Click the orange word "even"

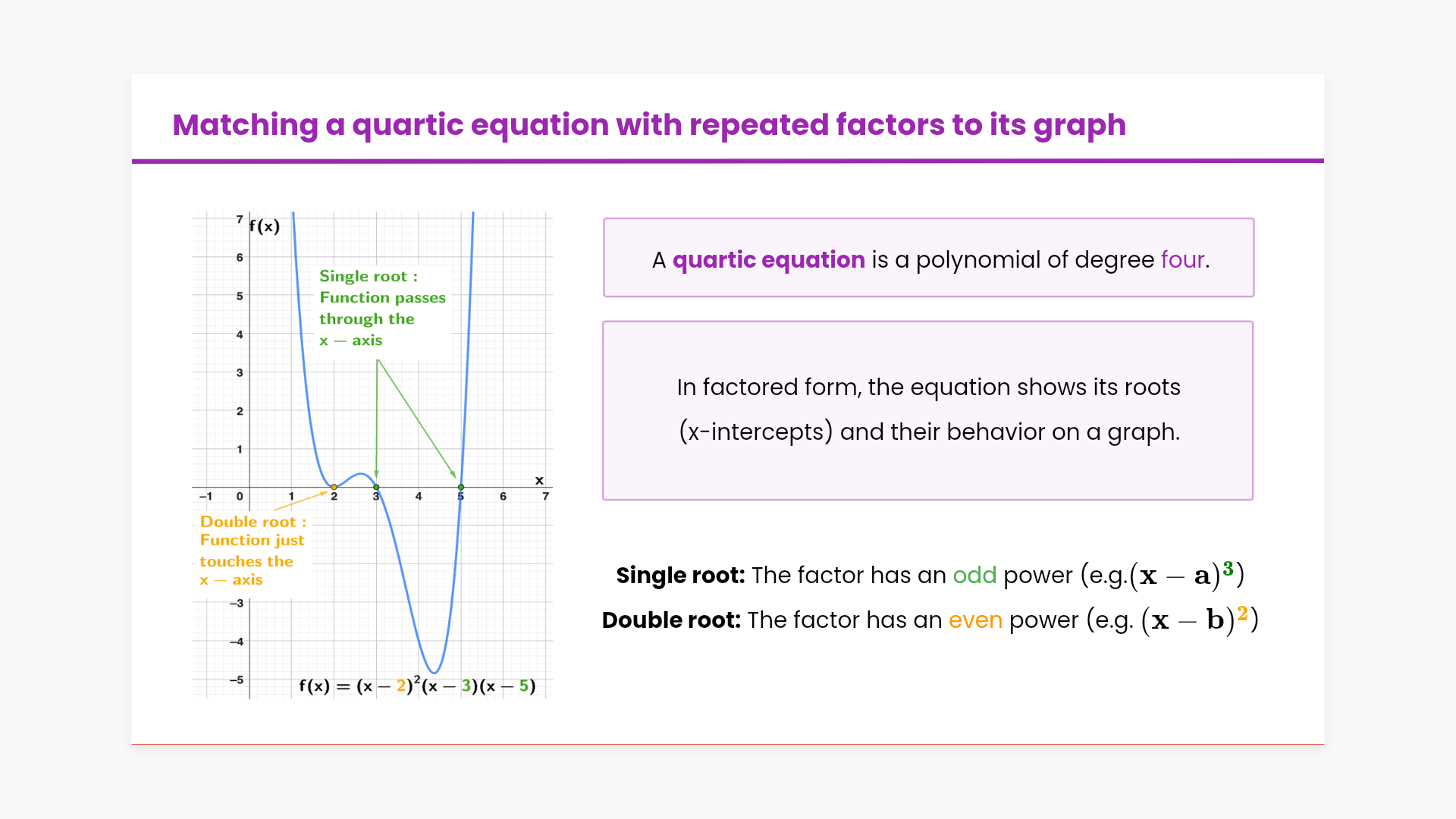[974, 620]
